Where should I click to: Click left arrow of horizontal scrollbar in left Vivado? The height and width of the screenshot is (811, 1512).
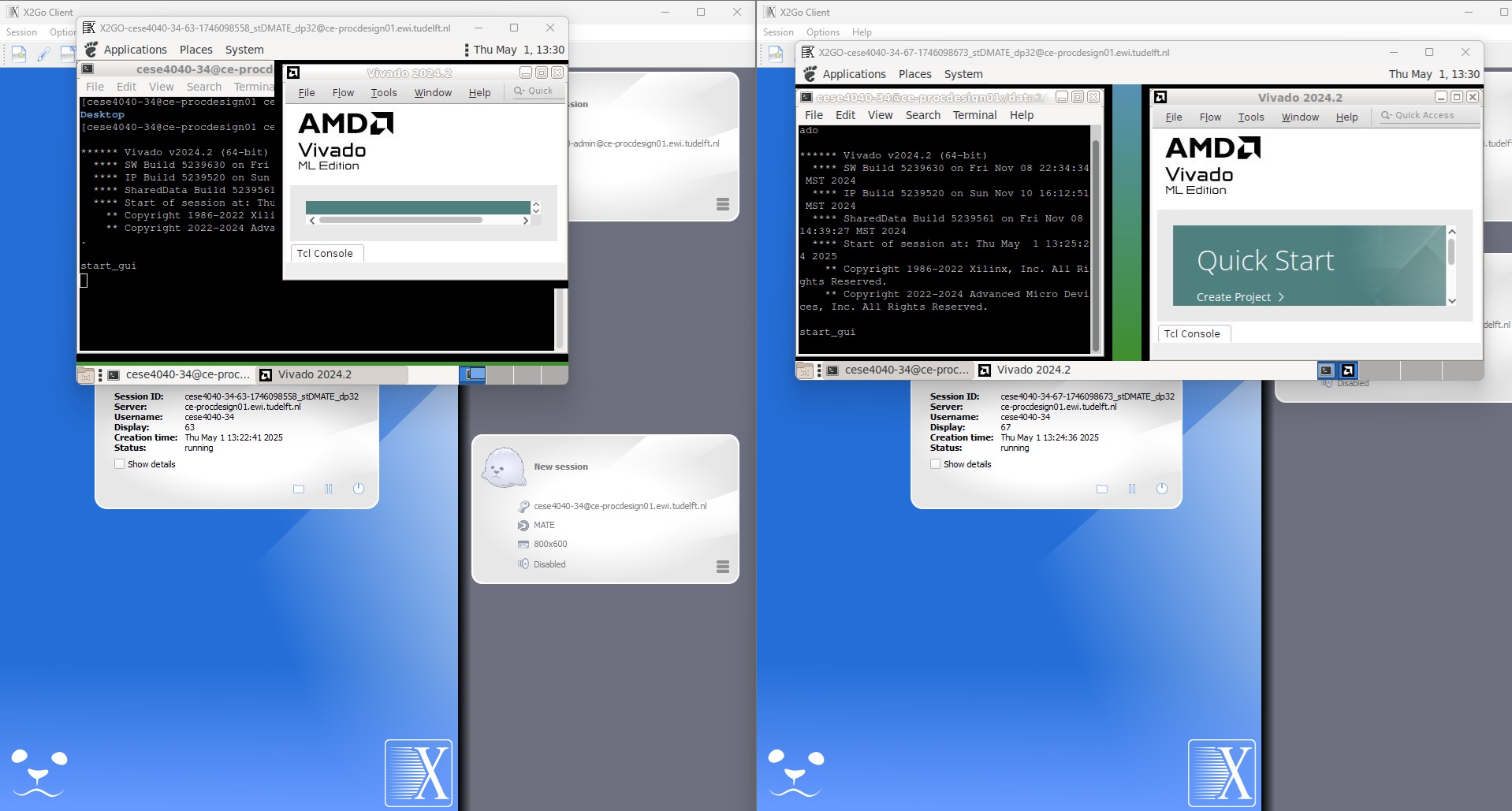(312, 221)
